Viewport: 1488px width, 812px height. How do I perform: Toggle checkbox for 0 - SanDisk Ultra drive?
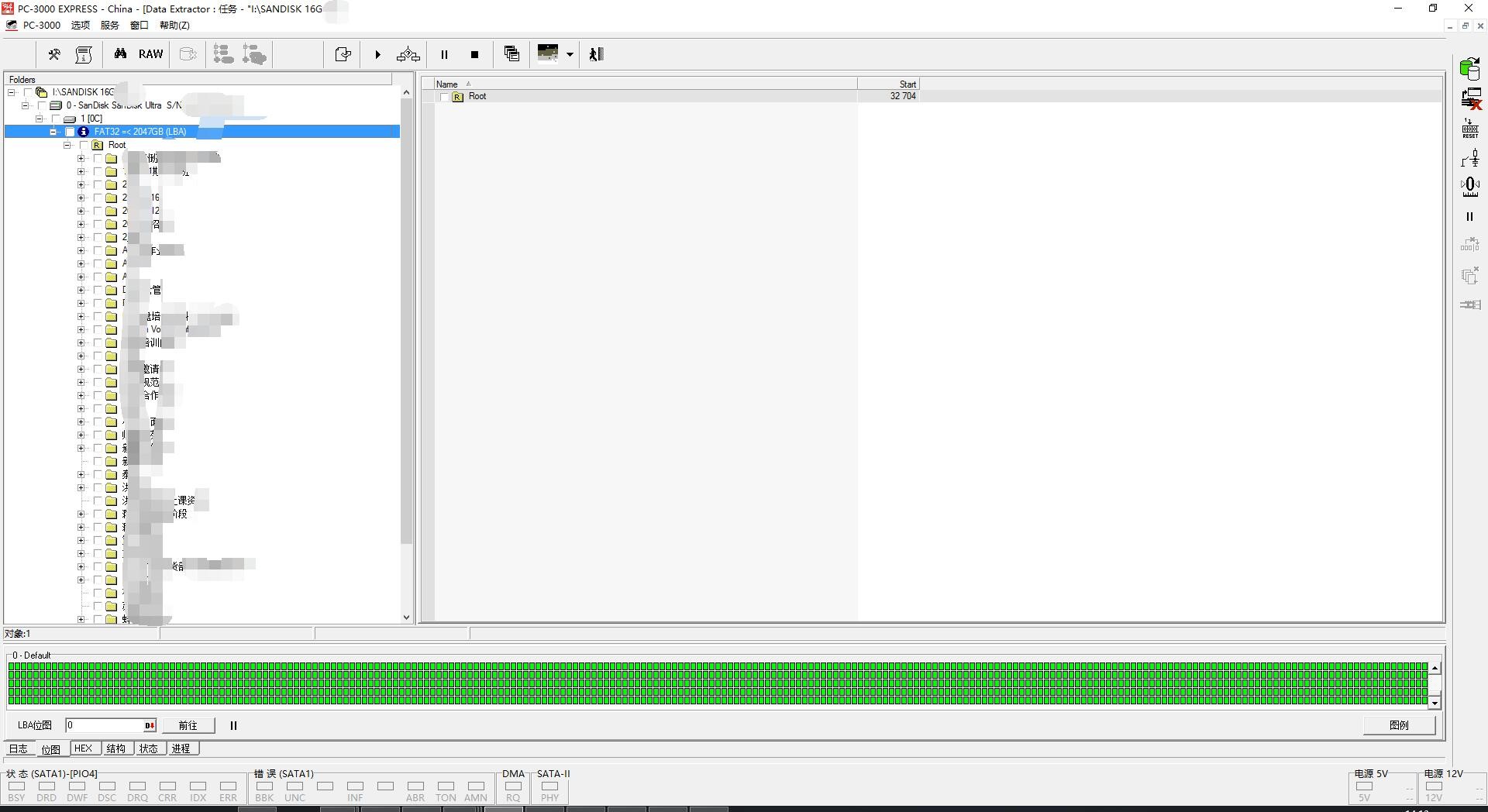[x=41, y=105]
